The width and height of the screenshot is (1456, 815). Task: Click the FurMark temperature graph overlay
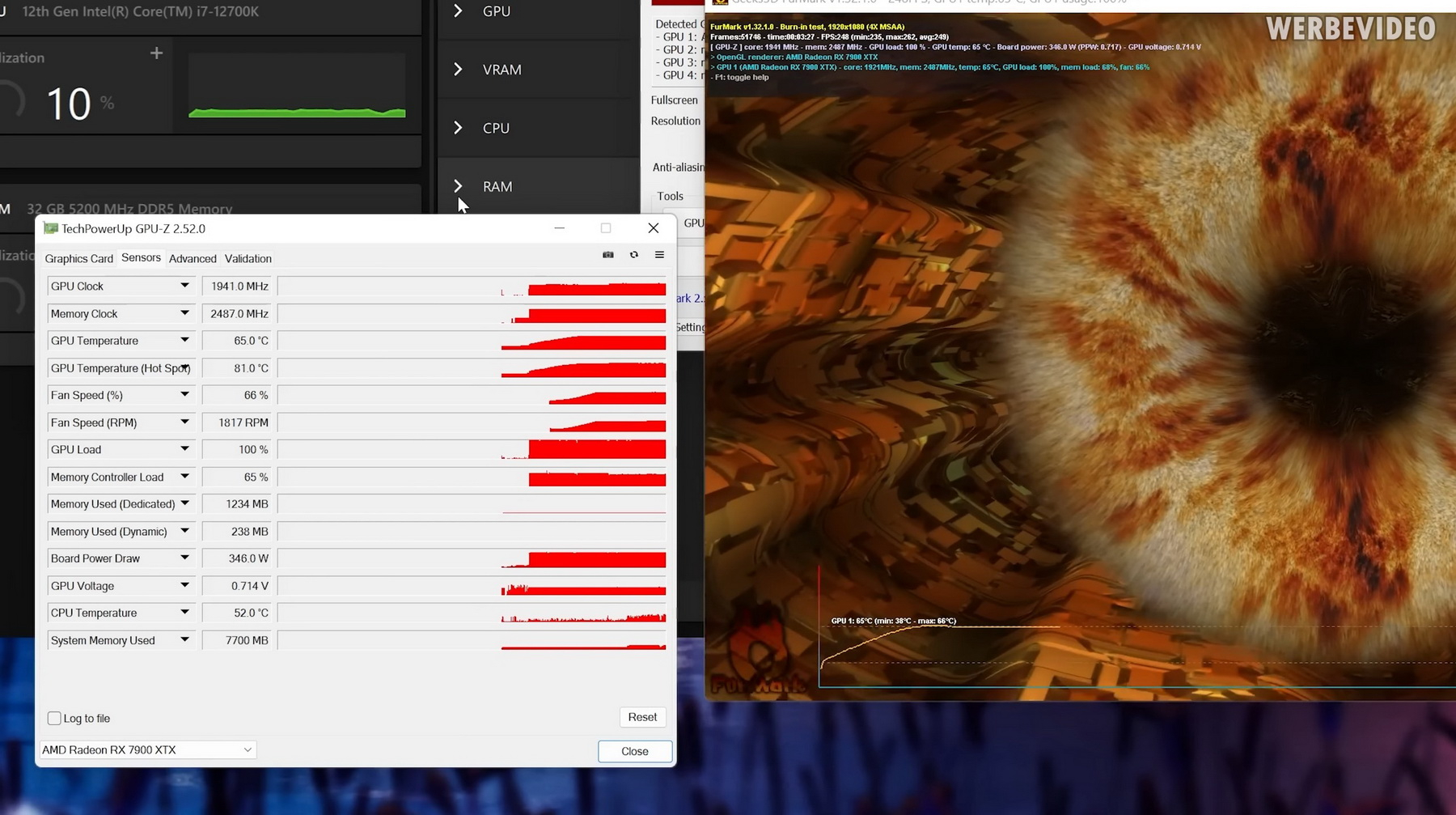point(1136,626)
